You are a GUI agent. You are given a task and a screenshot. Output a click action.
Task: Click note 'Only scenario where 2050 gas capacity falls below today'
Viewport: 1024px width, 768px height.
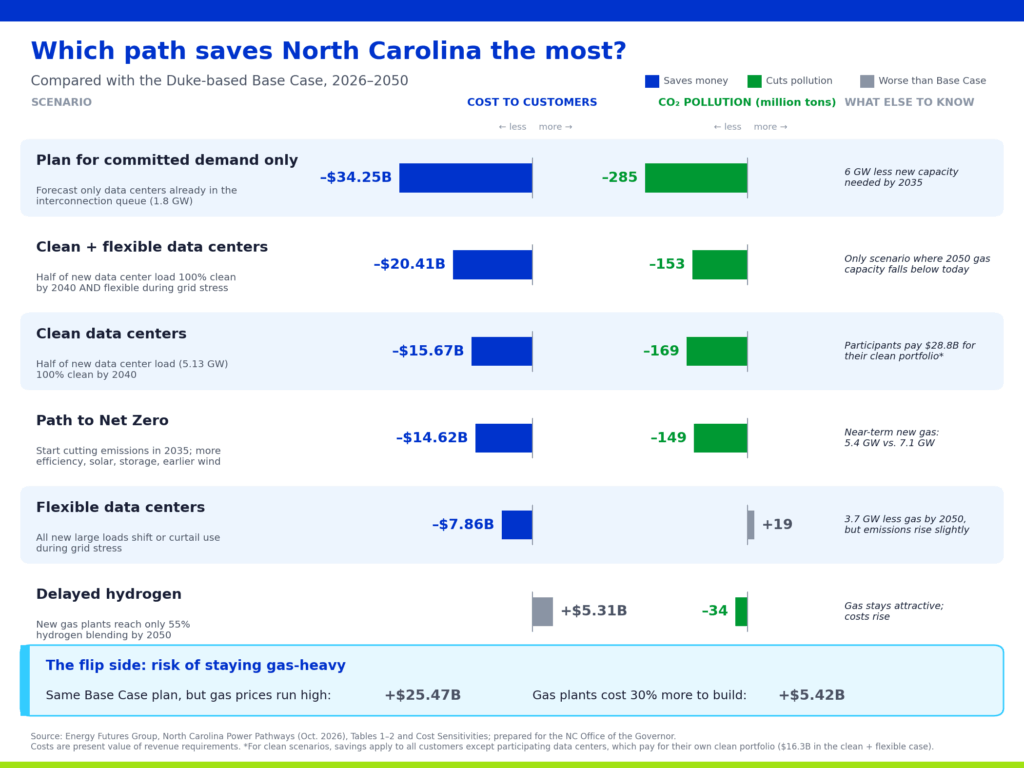(917, 264)
